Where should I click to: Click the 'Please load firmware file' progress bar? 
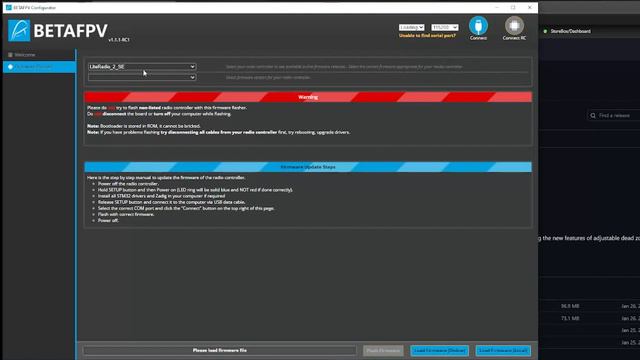click(x=220, y=350)
